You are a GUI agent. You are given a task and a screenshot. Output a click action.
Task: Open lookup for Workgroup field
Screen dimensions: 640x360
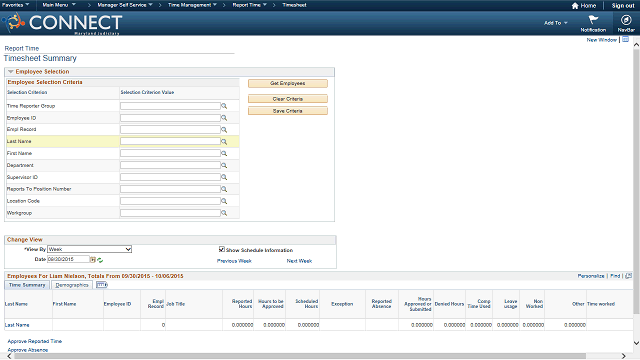[224, 213]
